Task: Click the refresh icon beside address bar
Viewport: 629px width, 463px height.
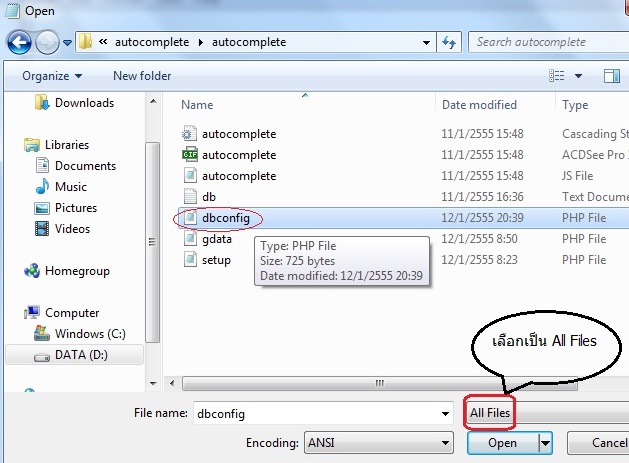Action: (450, 43)
